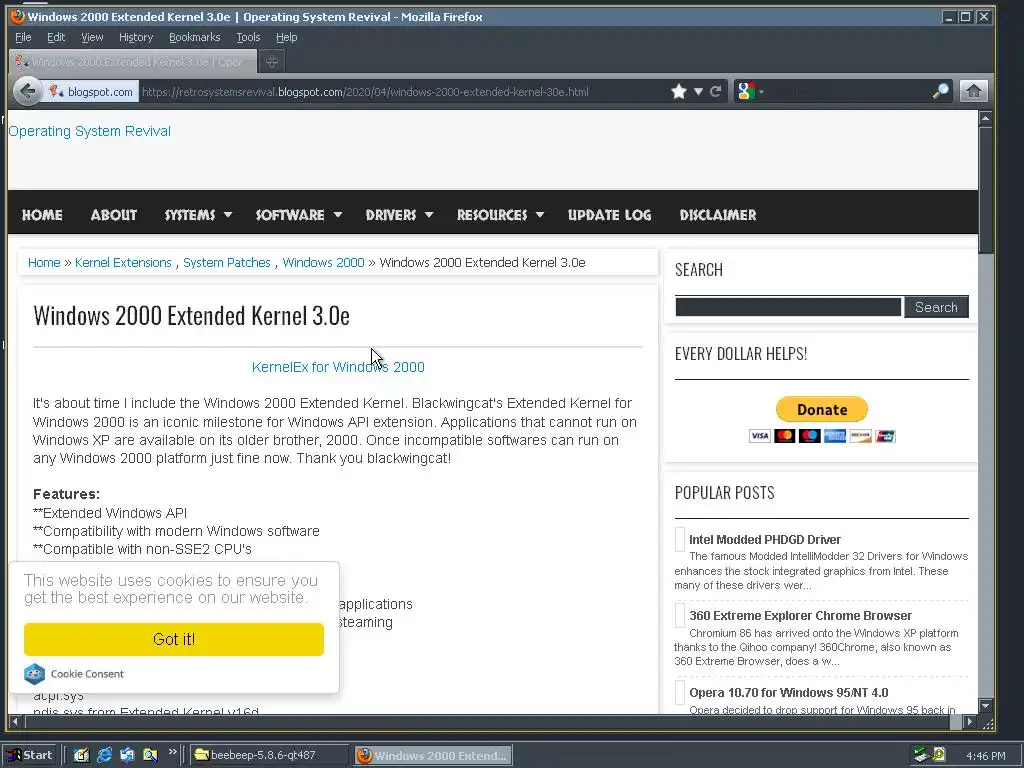Click the sidebar blog search text field
The height and width of the screenshot is (768, 1024).
click(x=788, y=307)
